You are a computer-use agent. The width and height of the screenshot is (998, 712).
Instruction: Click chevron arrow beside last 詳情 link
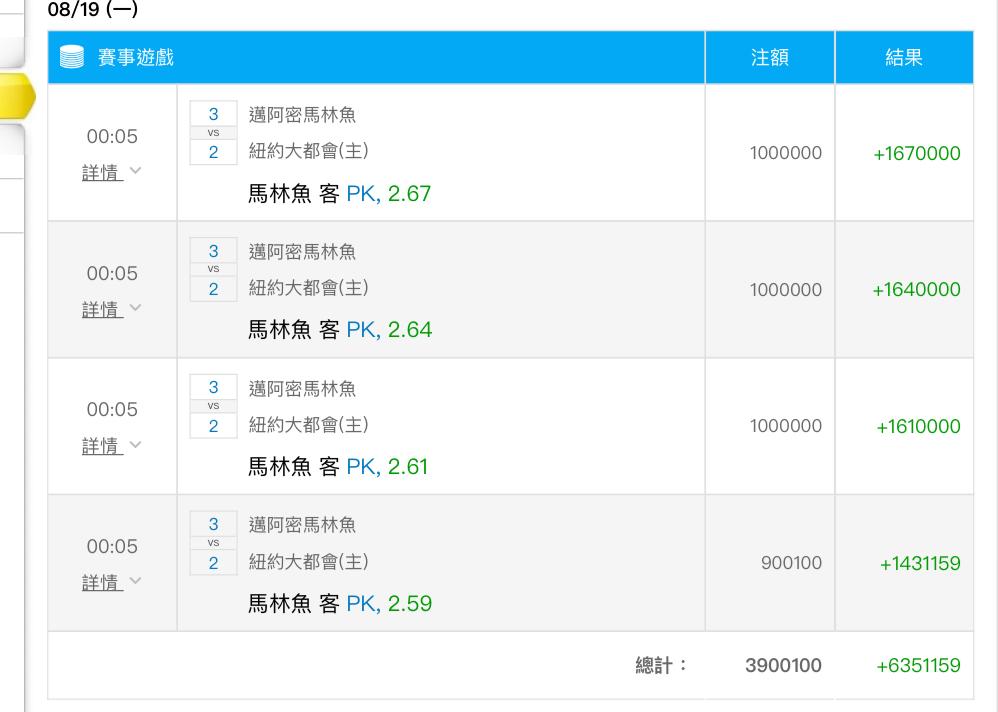pos(135,580)
